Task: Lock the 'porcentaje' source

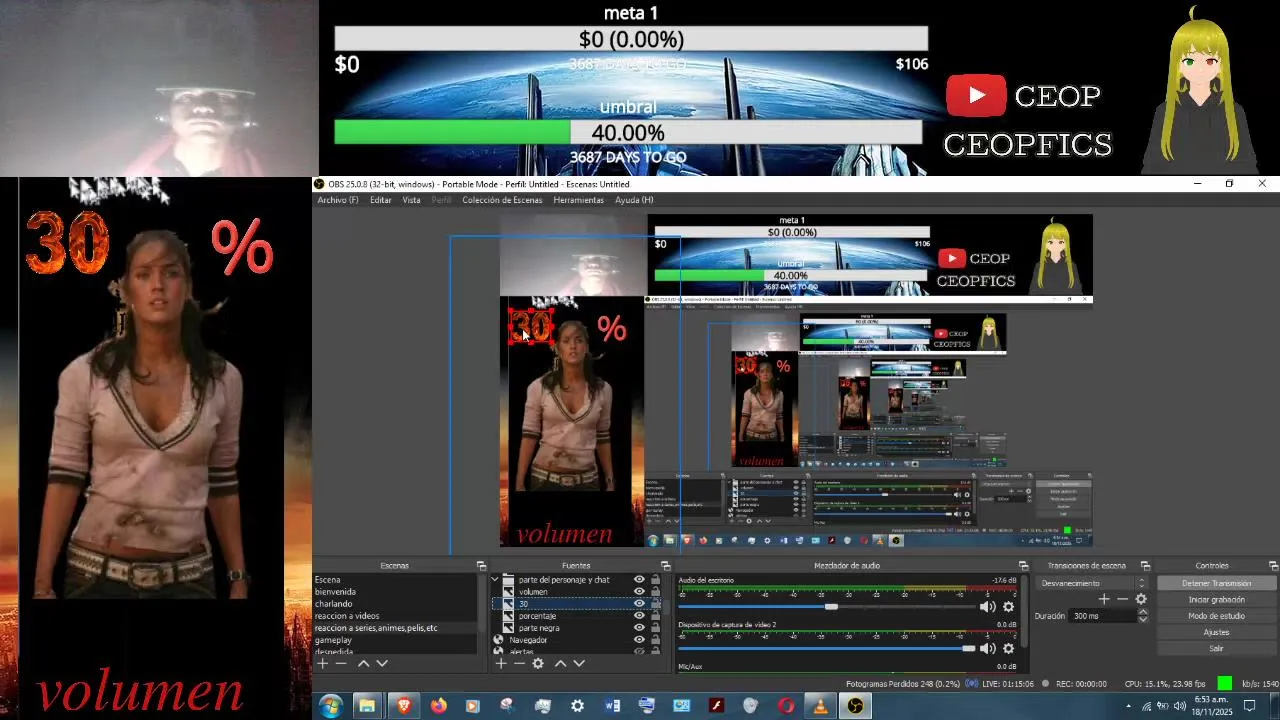Action: click(655, 616)
